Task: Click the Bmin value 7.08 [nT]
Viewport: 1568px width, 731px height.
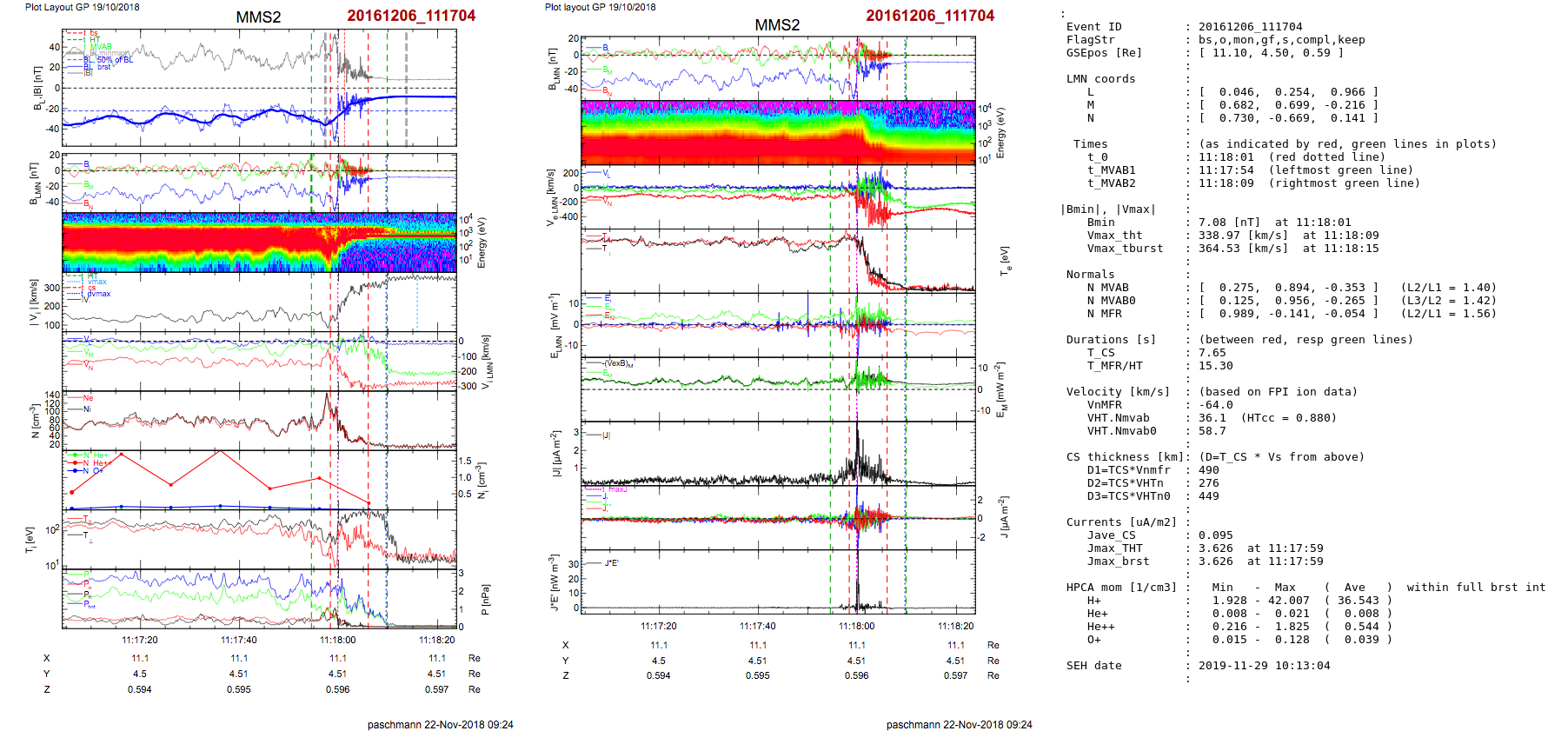Action: 1228,223
